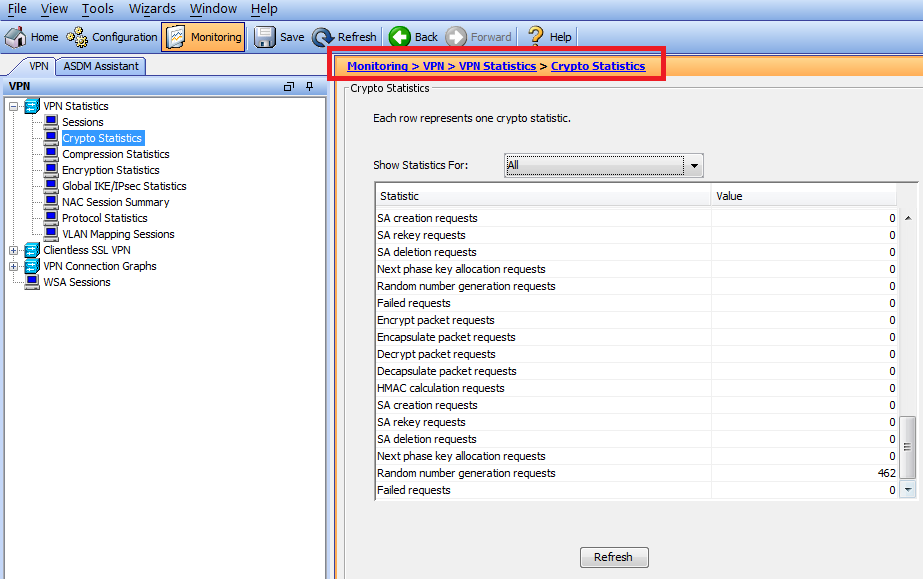This screenshot has width=923, height=579.
Task: Click the VPN Connection Graphs folder icon
Action: click(x=32, y=266)
